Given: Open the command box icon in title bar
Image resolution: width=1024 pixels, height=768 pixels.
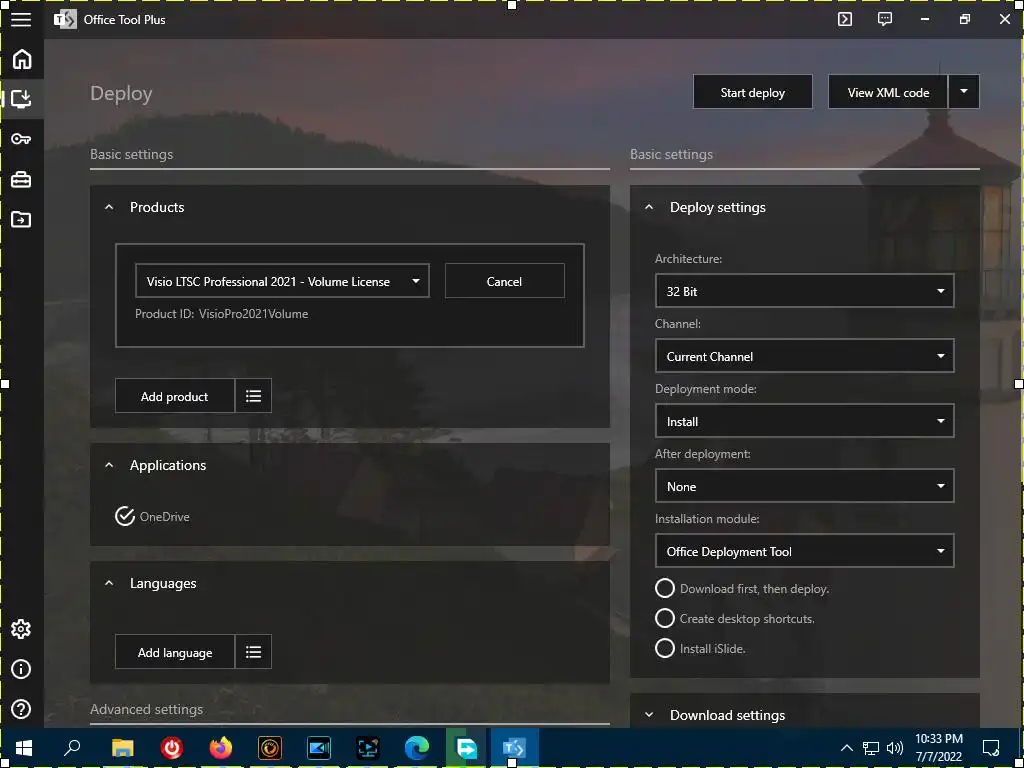Looking at the screenshot, I should click(x=844, y=19).
